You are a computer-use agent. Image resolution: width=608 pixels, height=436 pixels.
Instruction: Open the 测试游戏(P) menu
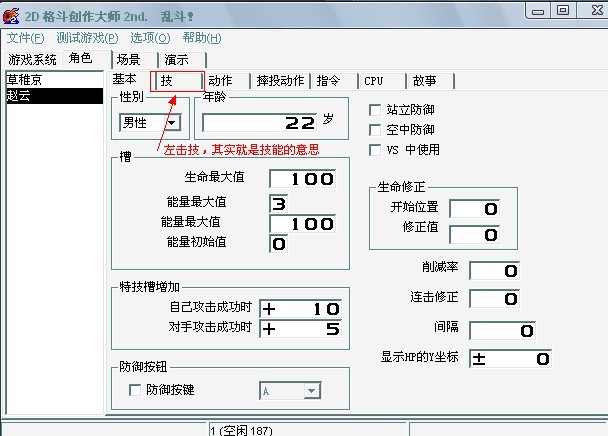tap(87, 38)
